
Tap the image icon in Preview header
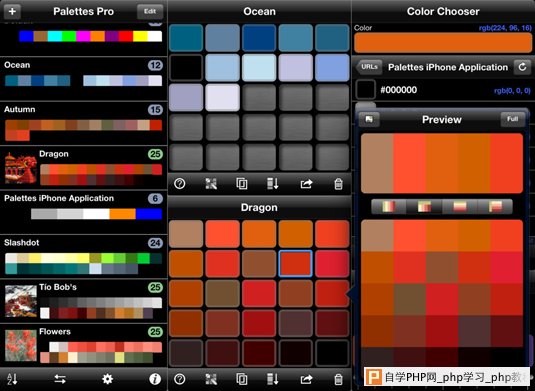coord(369,119)
